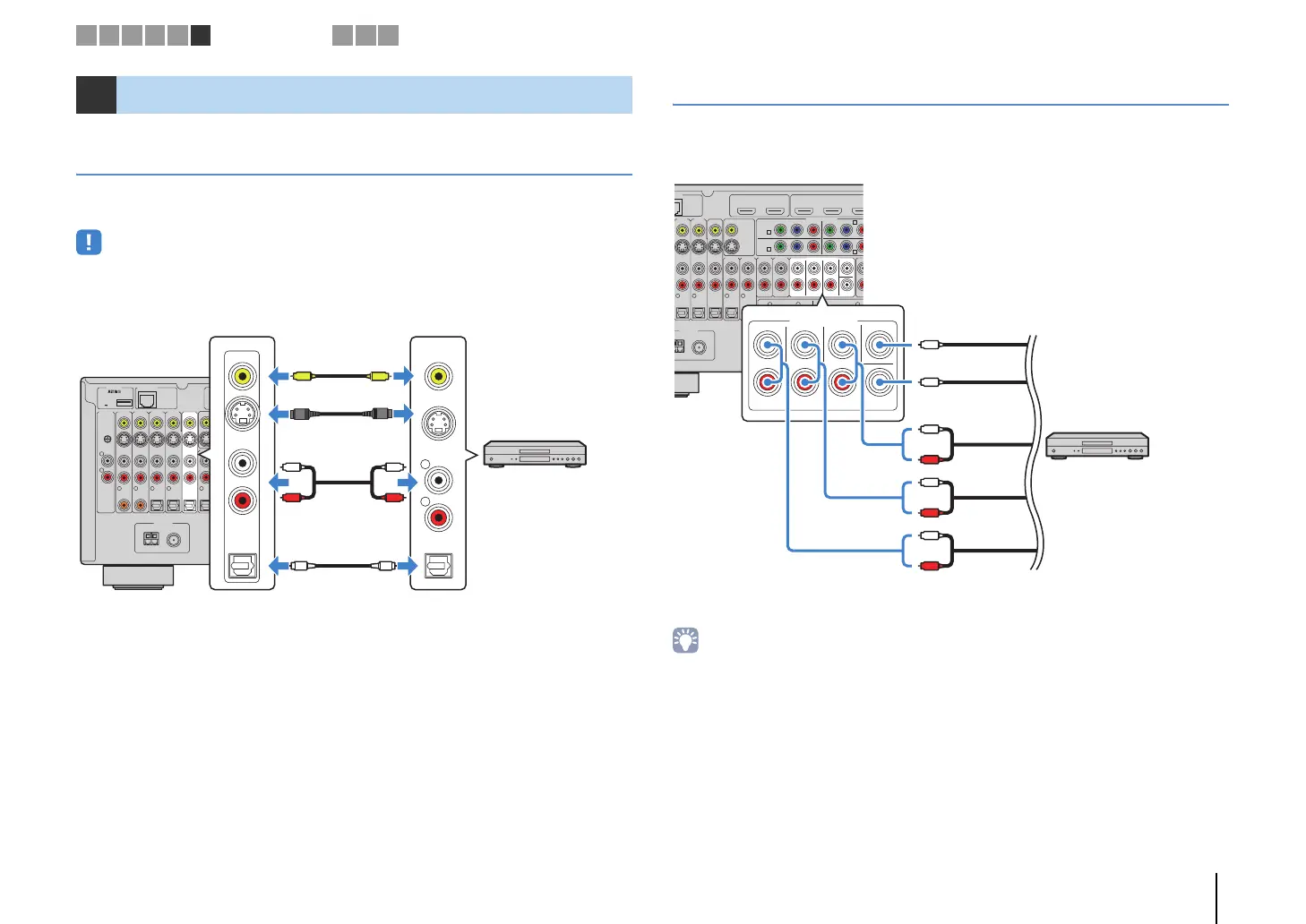
Task: Click the lightbulb tip icon
Action: pos(685,640)
